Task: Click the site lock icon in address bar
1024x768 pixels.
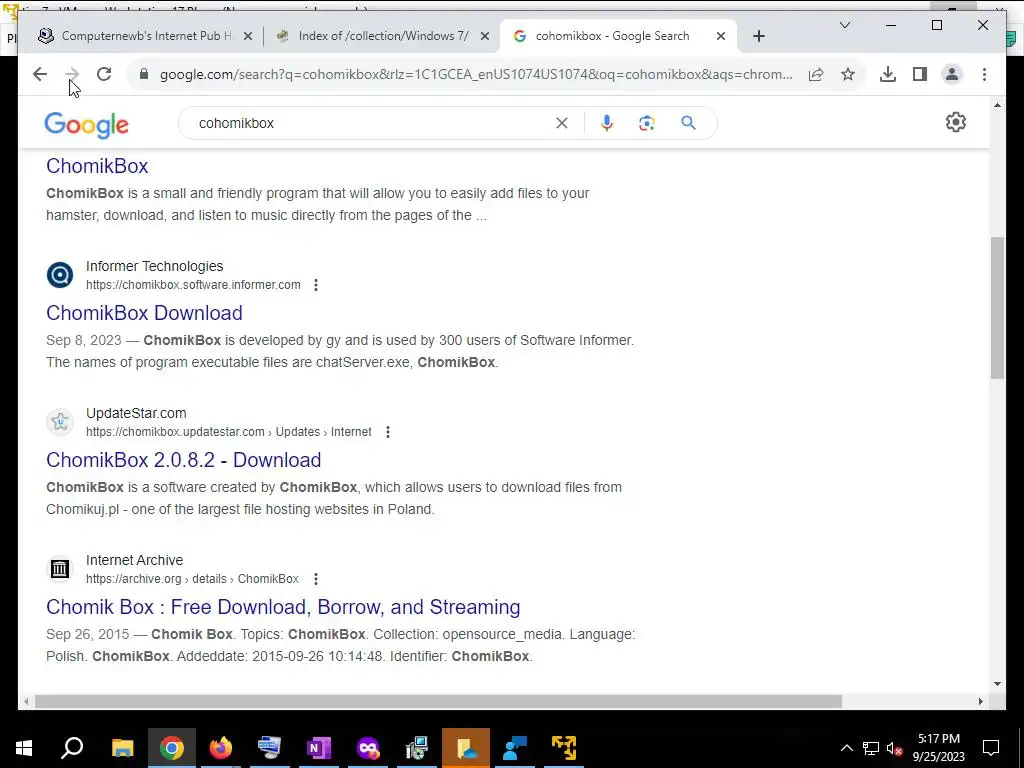Action: (144, 74)
